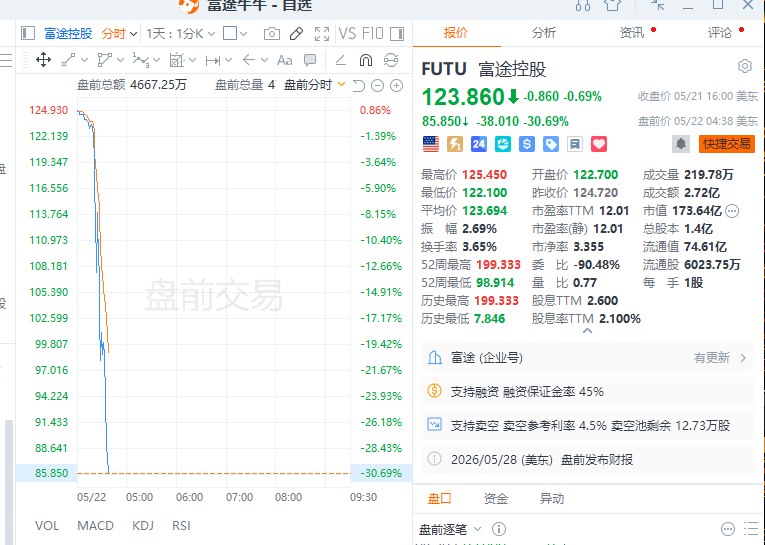Click the teal pie chart badge icon
Screen dimensions: 765x545
[x=503, y=144]
